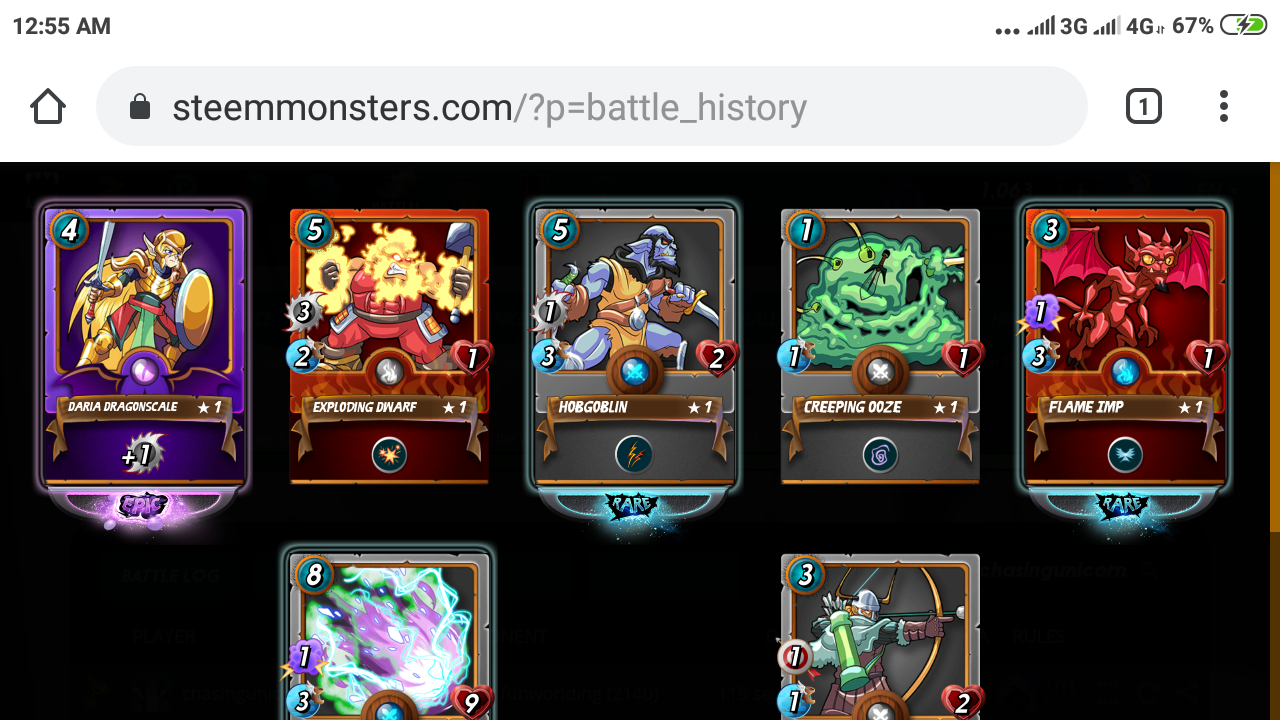
Task: Tap Hobgoblin's water splinter emblem
Action: [635, 372]
